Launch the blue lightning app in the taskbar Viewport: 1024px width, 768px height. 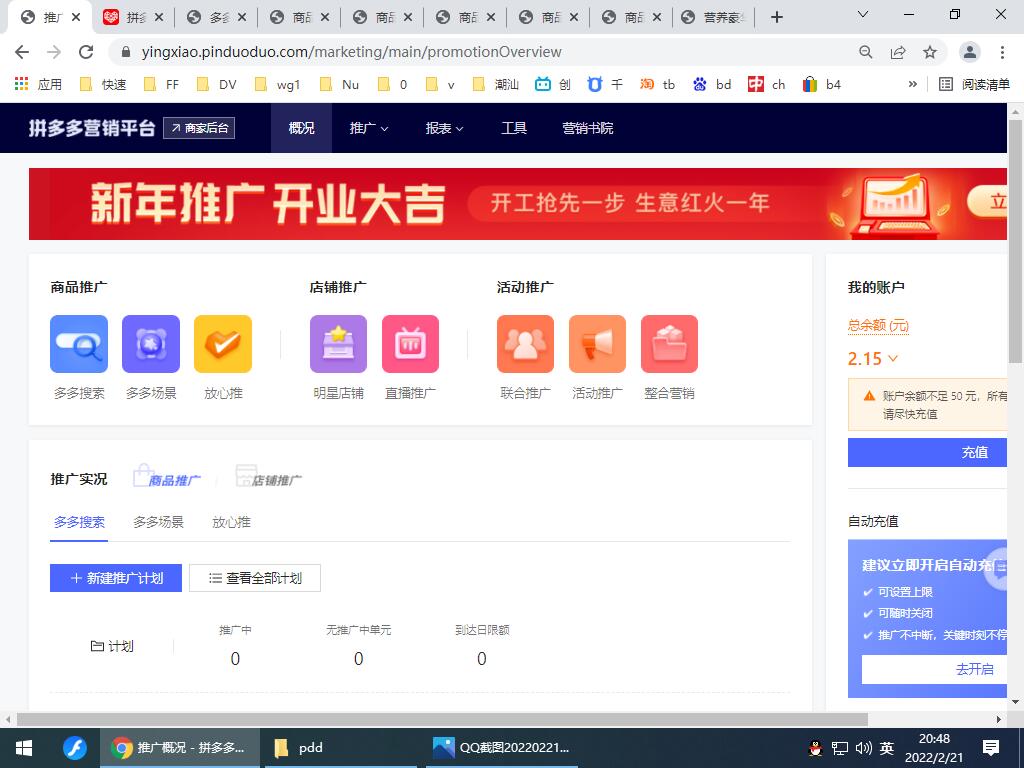[74, 748]
